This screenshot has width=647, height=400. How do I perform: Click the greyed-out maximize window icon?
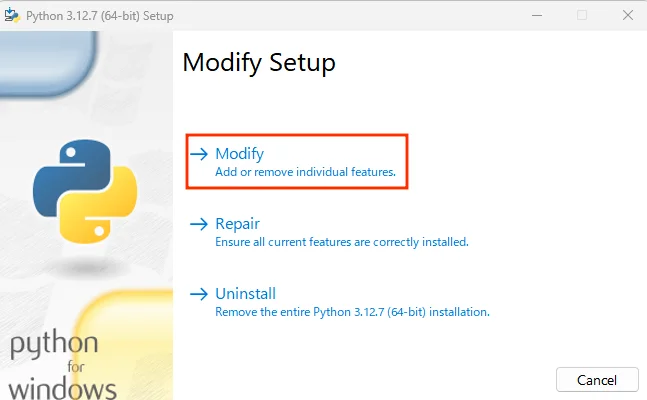click(x=582, y=15)
